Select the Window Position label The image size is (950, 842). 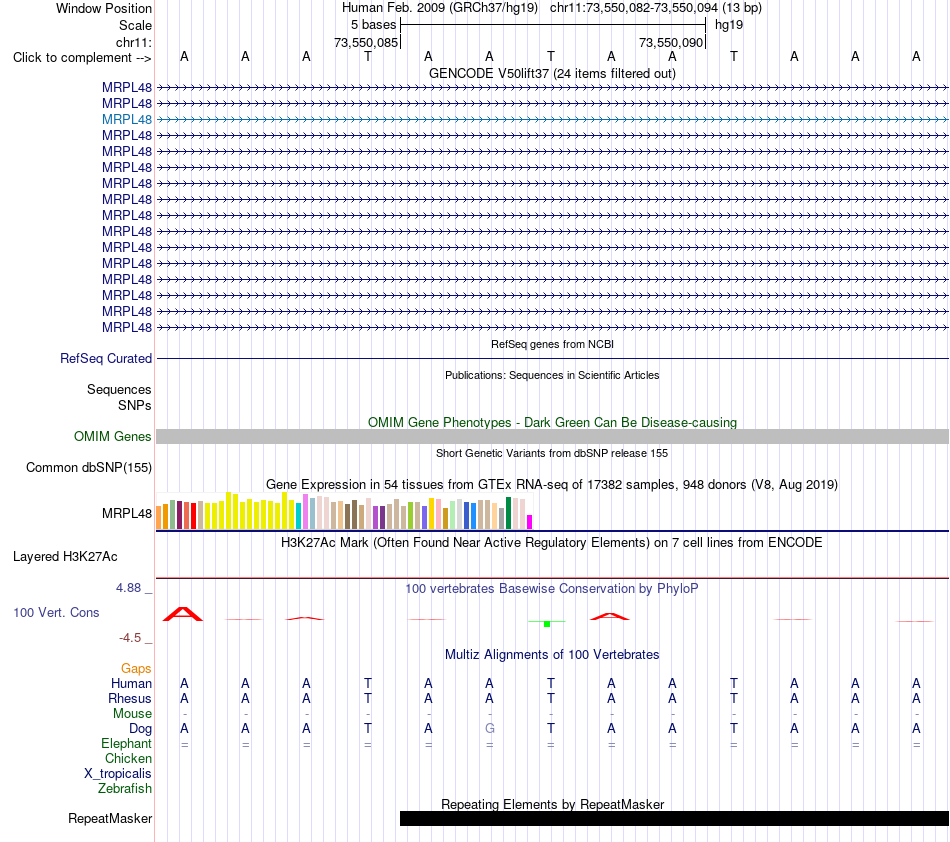[x=104, y=8]
